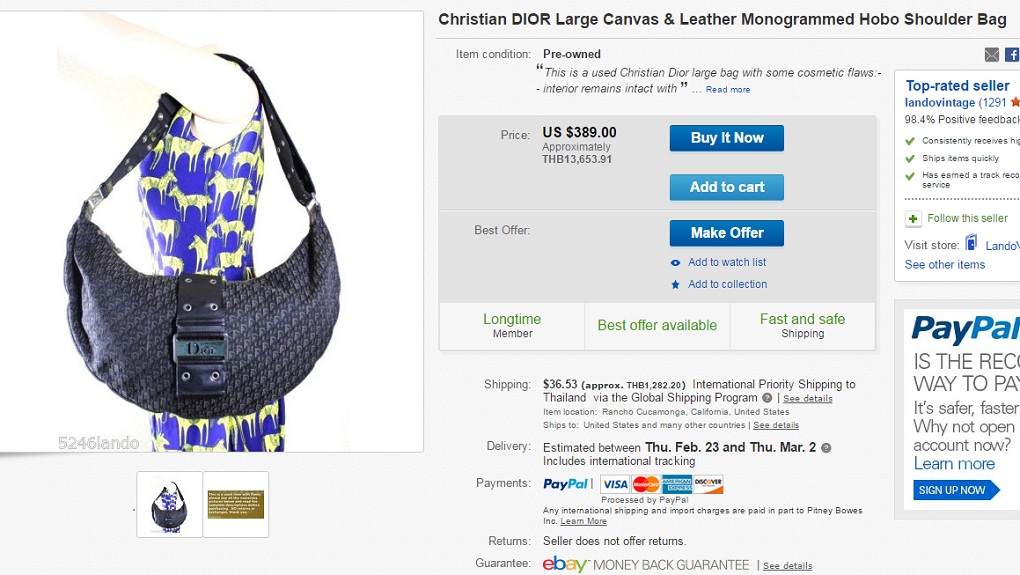Open shipping See details link
Image resolution: width=1020 pixels, height=575 pixels.
[807, 399]
